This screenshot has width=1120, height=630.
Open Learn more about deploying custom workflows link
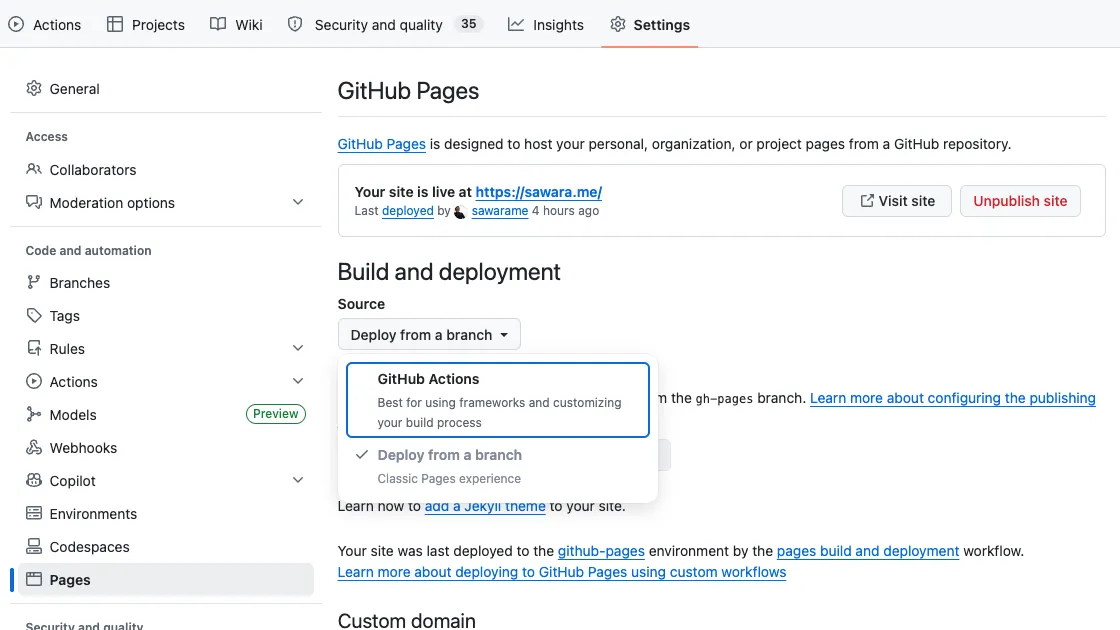click(x=562, y=572)
